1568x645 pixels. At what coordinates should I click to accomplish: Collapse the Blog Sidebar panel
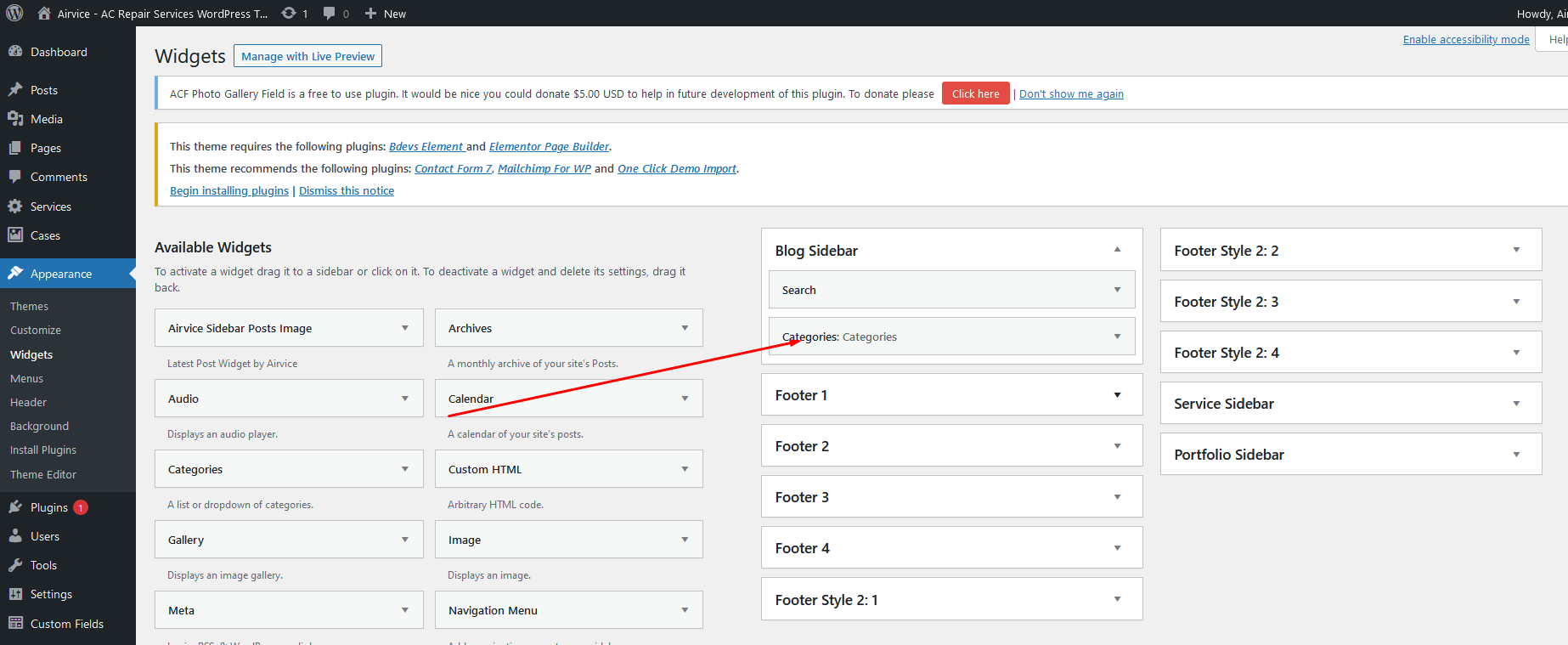coord(1117,250)
